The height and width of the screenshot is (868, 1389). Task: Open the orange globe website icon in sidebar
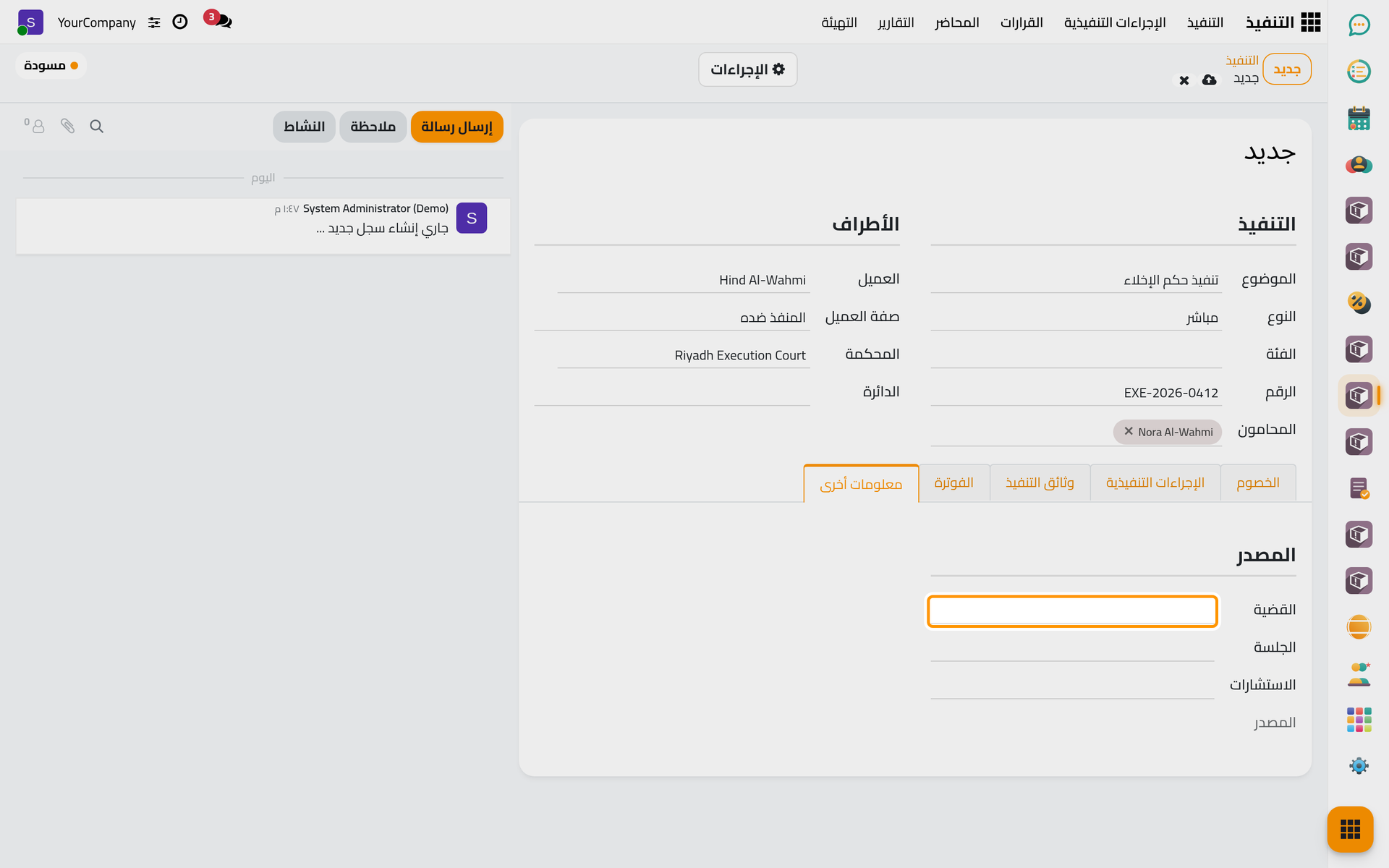point(1359,627)
